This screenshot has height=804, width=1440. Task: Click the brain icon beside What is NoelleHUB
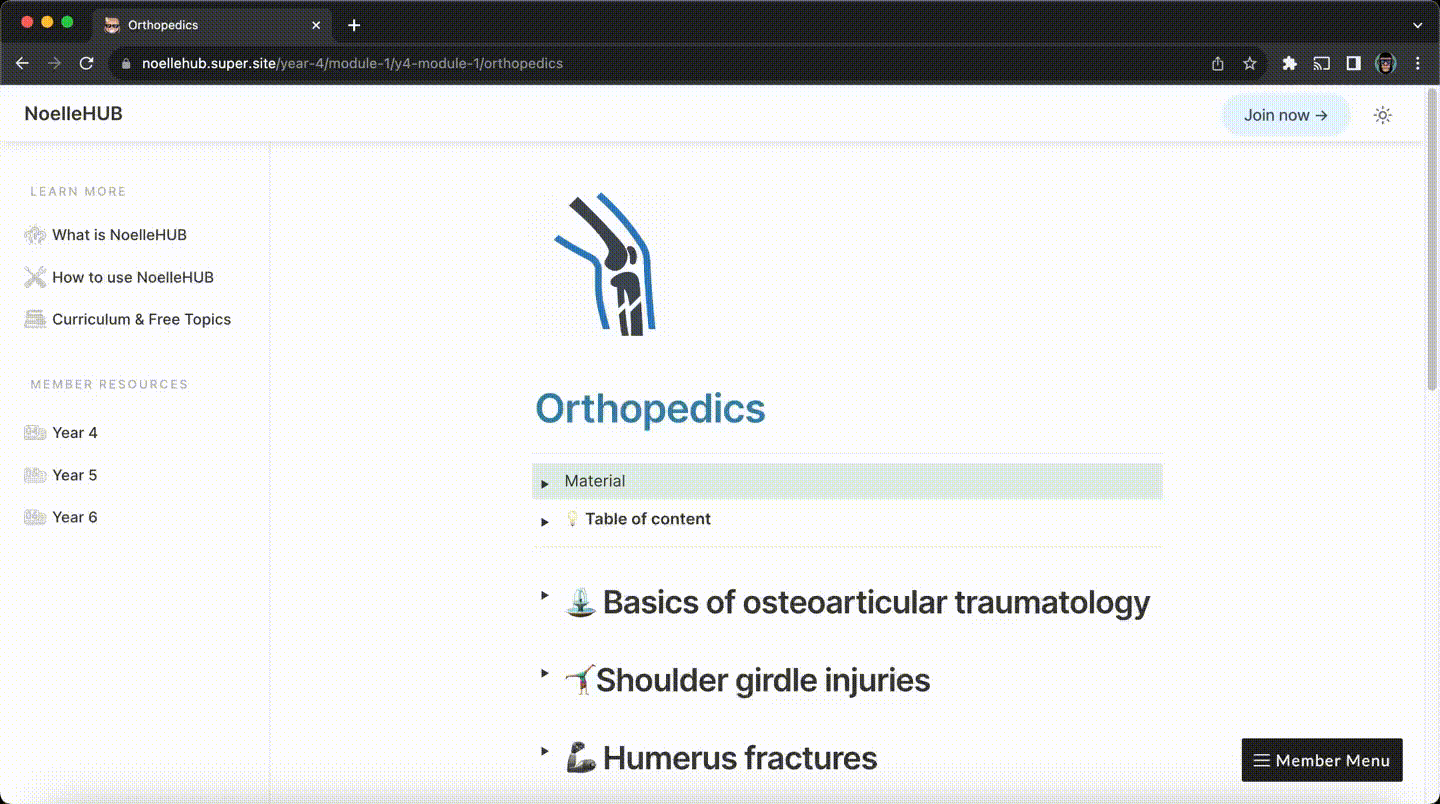[x=35, y=235]
